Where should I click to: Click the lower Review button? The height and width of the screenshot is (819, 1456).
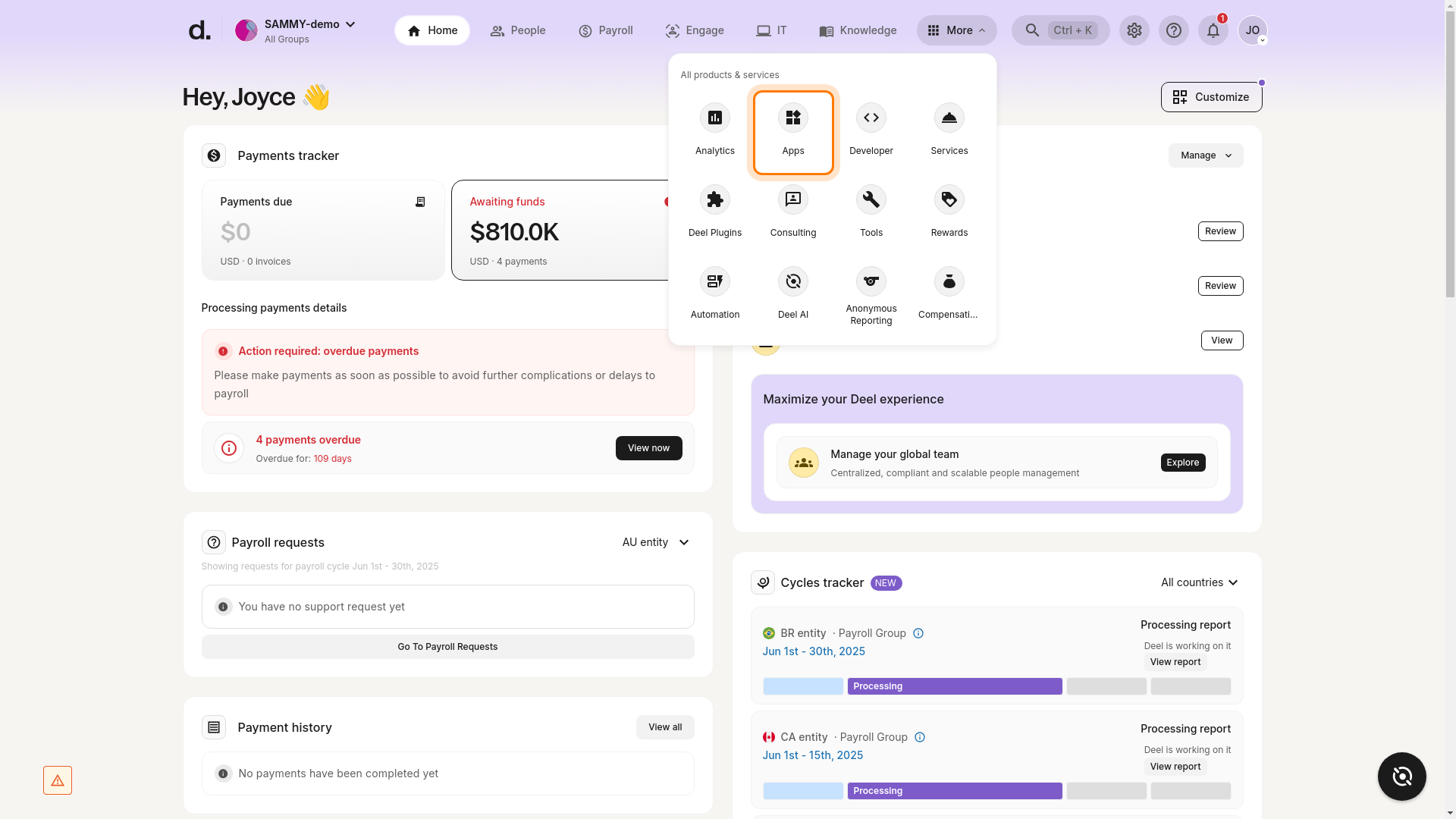[x=1220, y=286]
